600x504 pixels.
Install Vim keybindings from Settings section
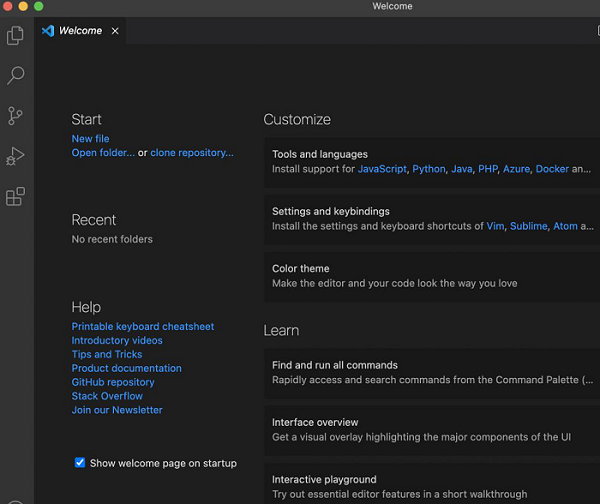[495, 226]
